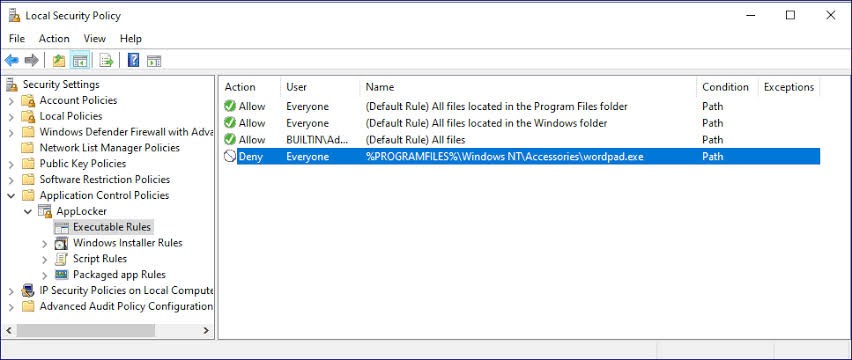Collapse Application Control Policies node

point(11,195)
